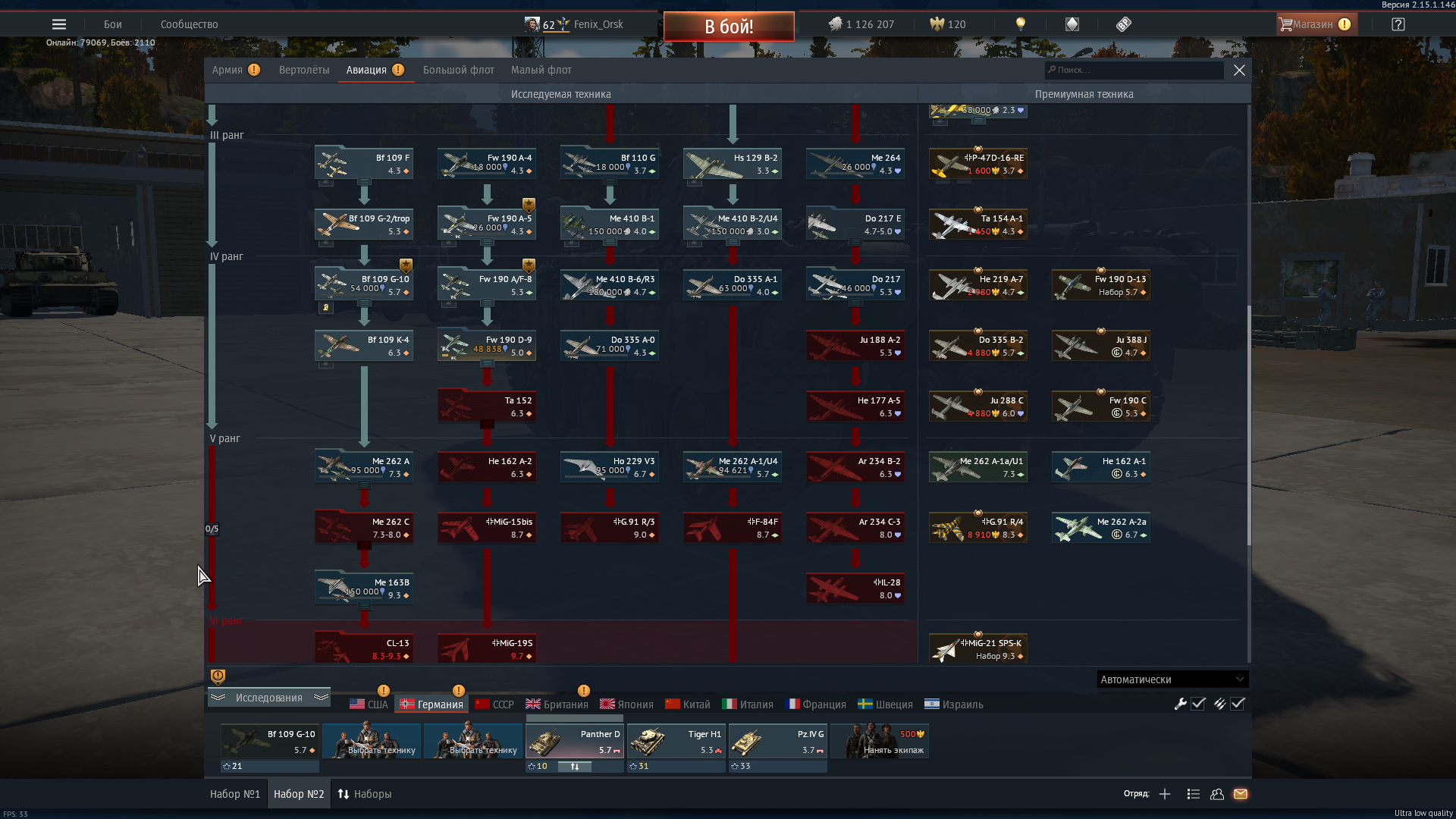Add squad member plus icon
1456x819 pixels.
(x=1165, y=794)
